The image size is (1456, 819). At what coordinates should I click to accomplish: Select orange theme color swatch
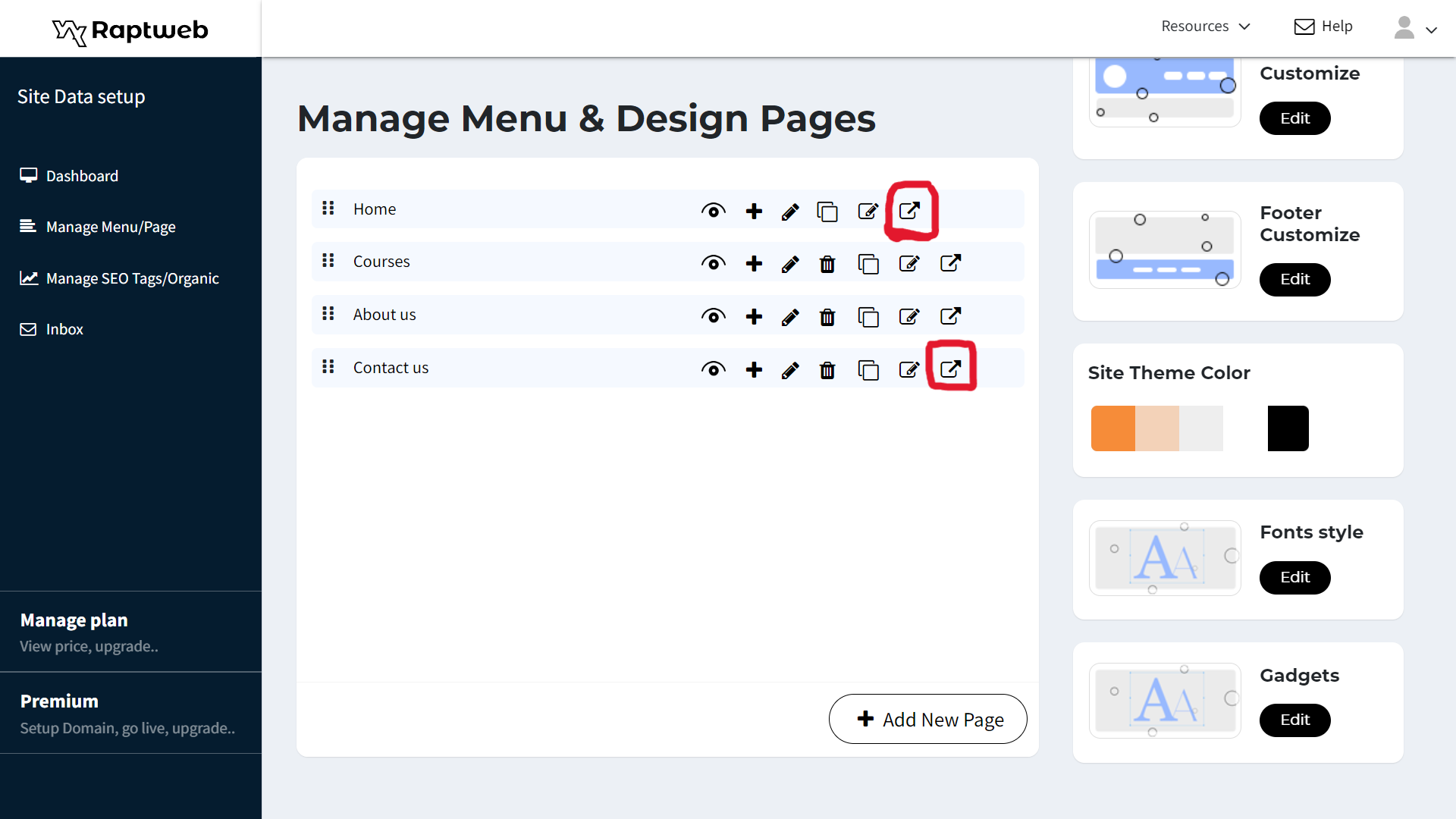1112,428
